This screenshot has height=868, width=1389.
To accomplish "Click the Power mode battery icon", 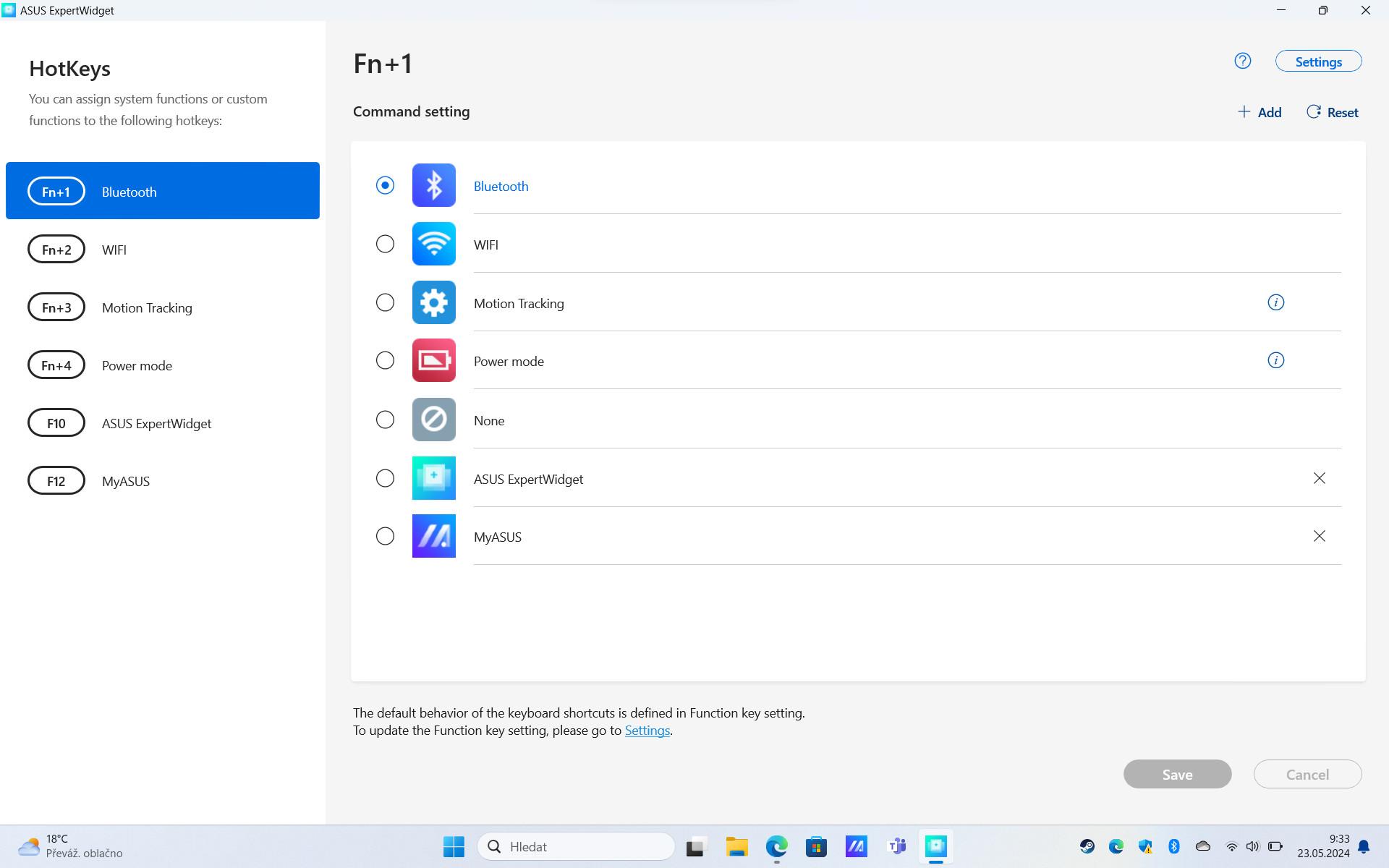I will pos(434,360).
